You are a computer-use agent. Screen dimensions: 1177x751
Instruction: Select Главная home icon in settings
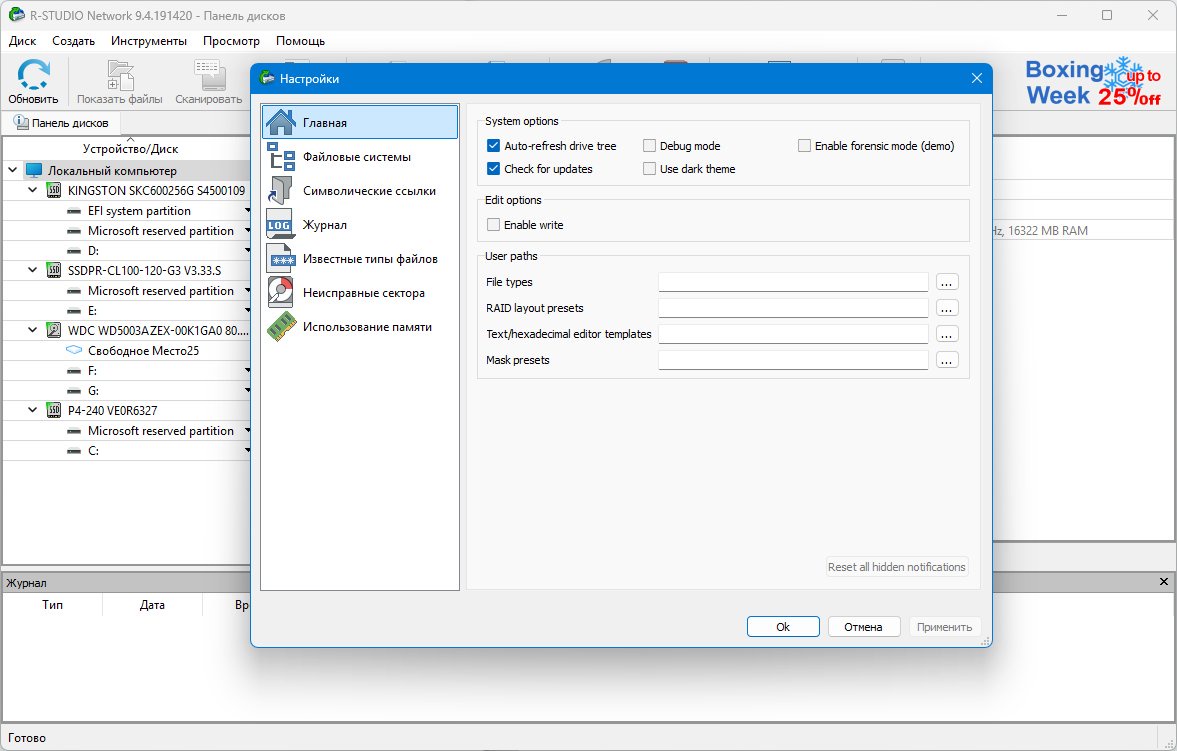click(281, 122)
